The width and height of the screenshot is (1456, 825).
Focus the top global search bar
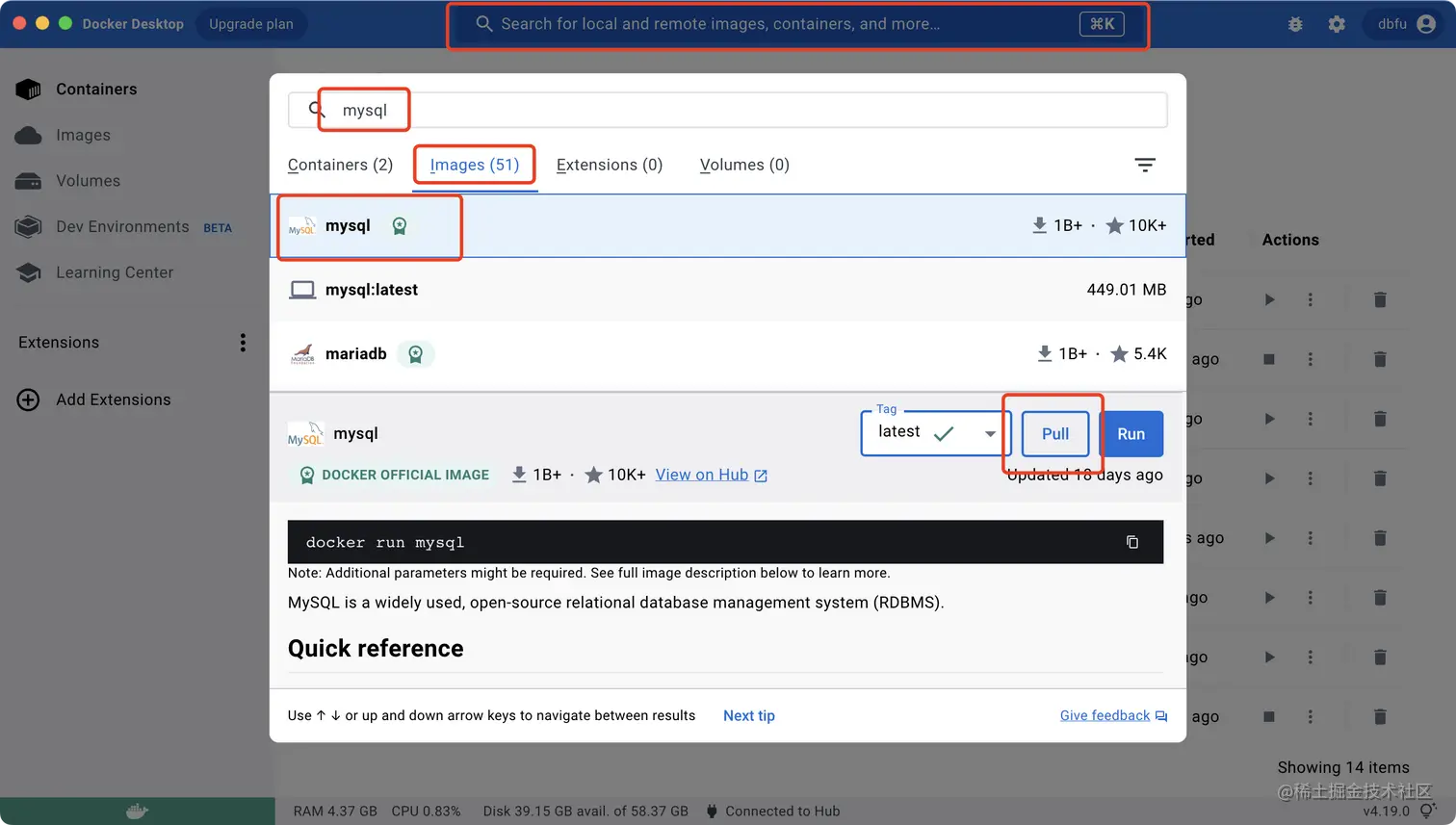(798, 24)
